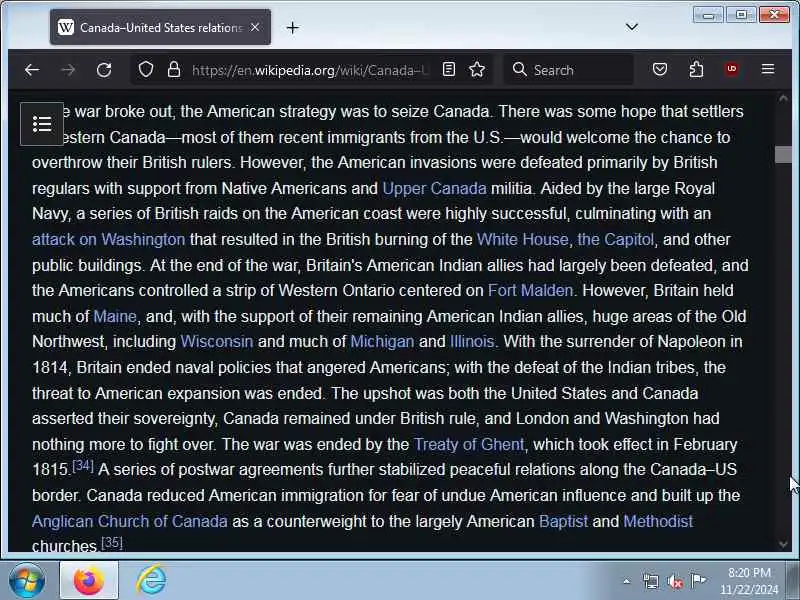Image resolution: width=800 pixels, height=600 pixels.
Task: Click the Show desktop strip beside the clock
Action: click(793, 580)
